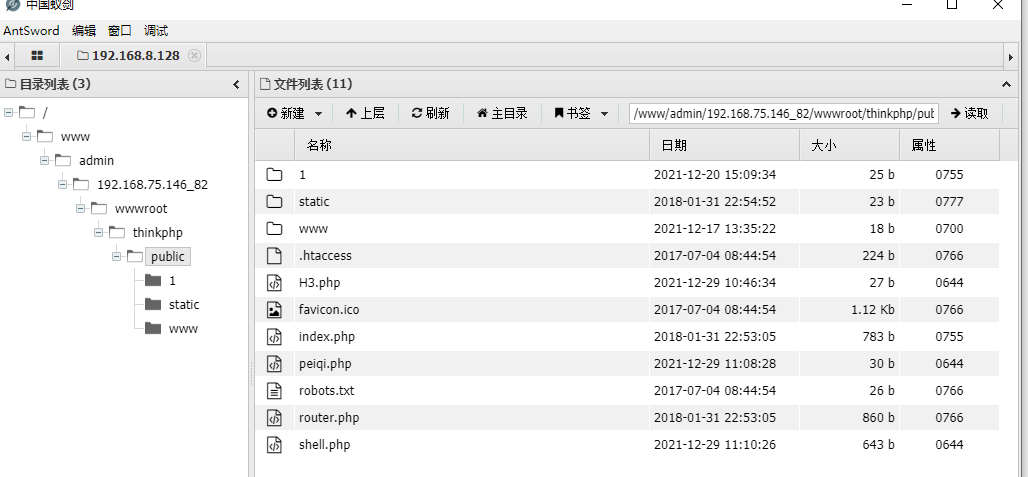Open the 编辑 menu
Viewport: 1028px width, 477px height.
pos(84,31)
